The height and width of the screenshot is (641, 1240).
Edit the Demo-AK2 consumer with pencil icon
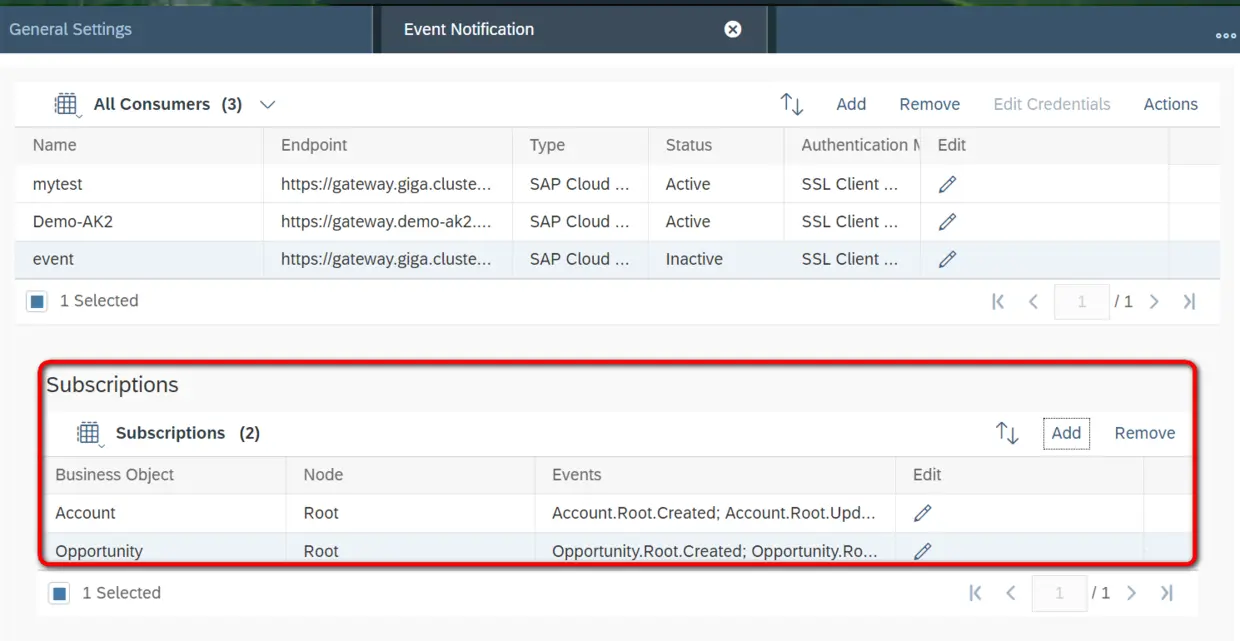[x=947, y=222]
